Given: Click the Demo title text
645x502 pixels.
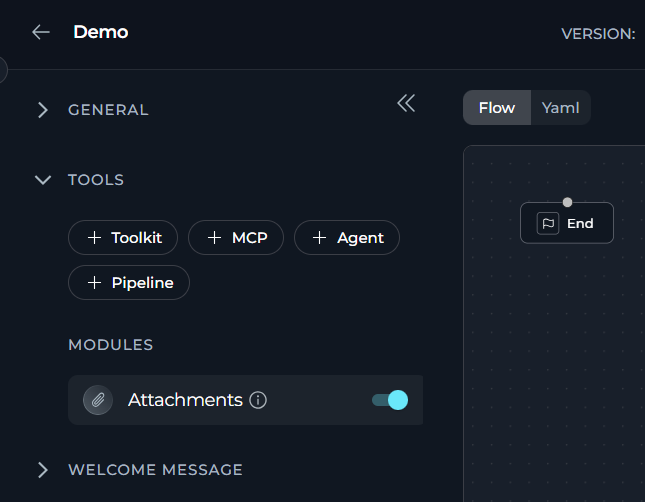Looking at the screenshot, I should pyautogui.click(x=101, y=32).
